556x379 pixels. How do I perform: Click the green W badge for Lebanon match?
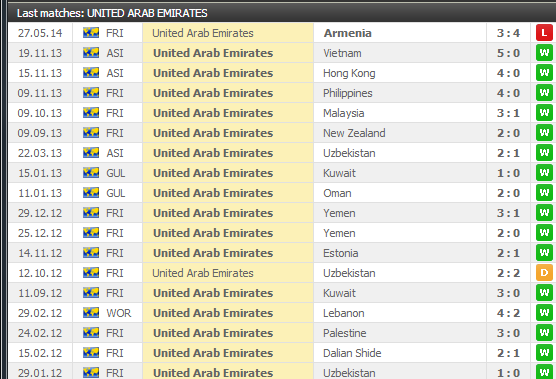point(544,313)
